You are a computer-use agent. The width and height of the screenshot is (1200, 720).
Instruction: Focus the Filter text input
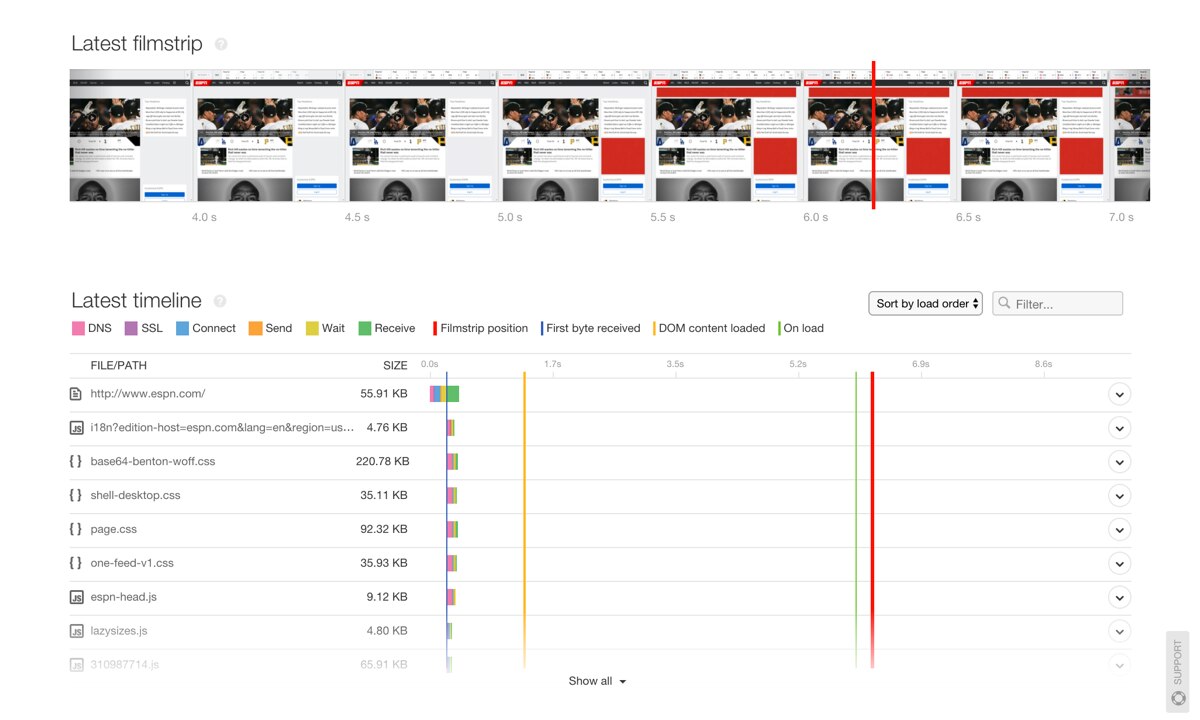(1066, 303)
